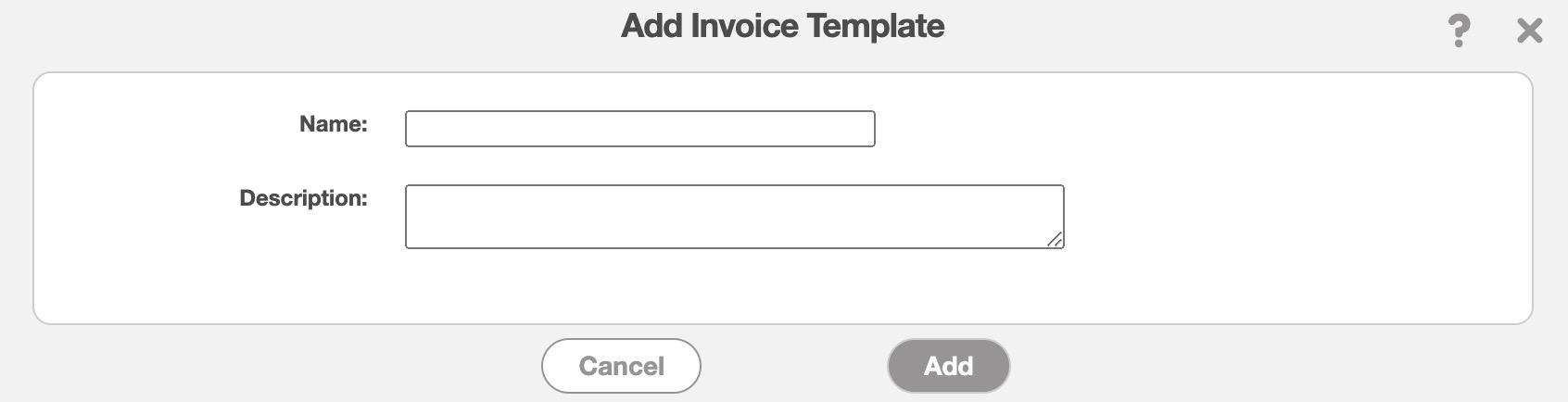Click the "Description:" field label
Viewport: 1568px width, 402px height.
pyautogui.click(x=303, y=198)
